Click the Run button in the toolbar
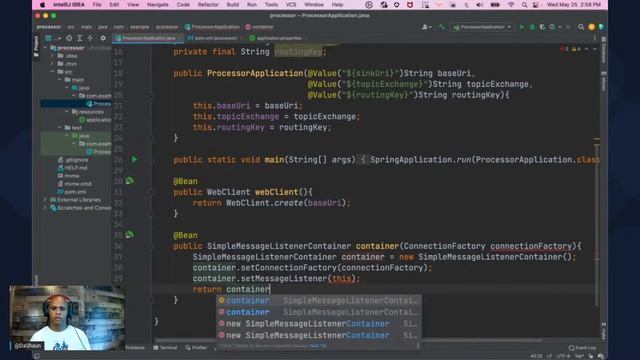This screenshot has width=640, height=360. click(x=522, y=27)
